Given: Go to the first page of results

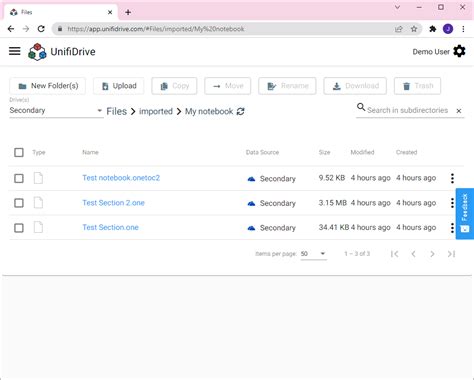Looking at the screenshot, I should (x=395, y=254).
